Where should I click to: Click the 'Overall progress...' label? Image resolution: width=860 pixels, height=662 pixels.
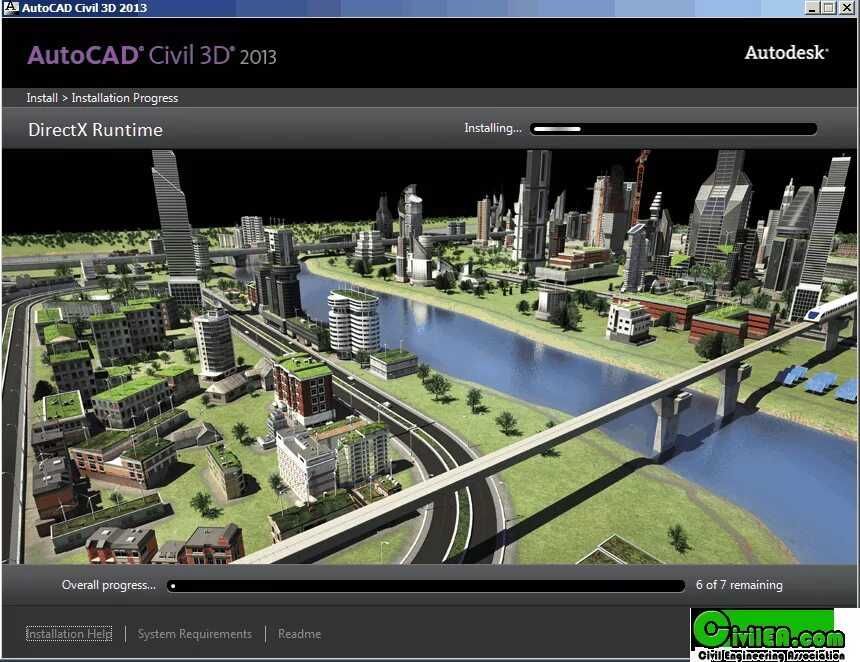tap(109, 585)
